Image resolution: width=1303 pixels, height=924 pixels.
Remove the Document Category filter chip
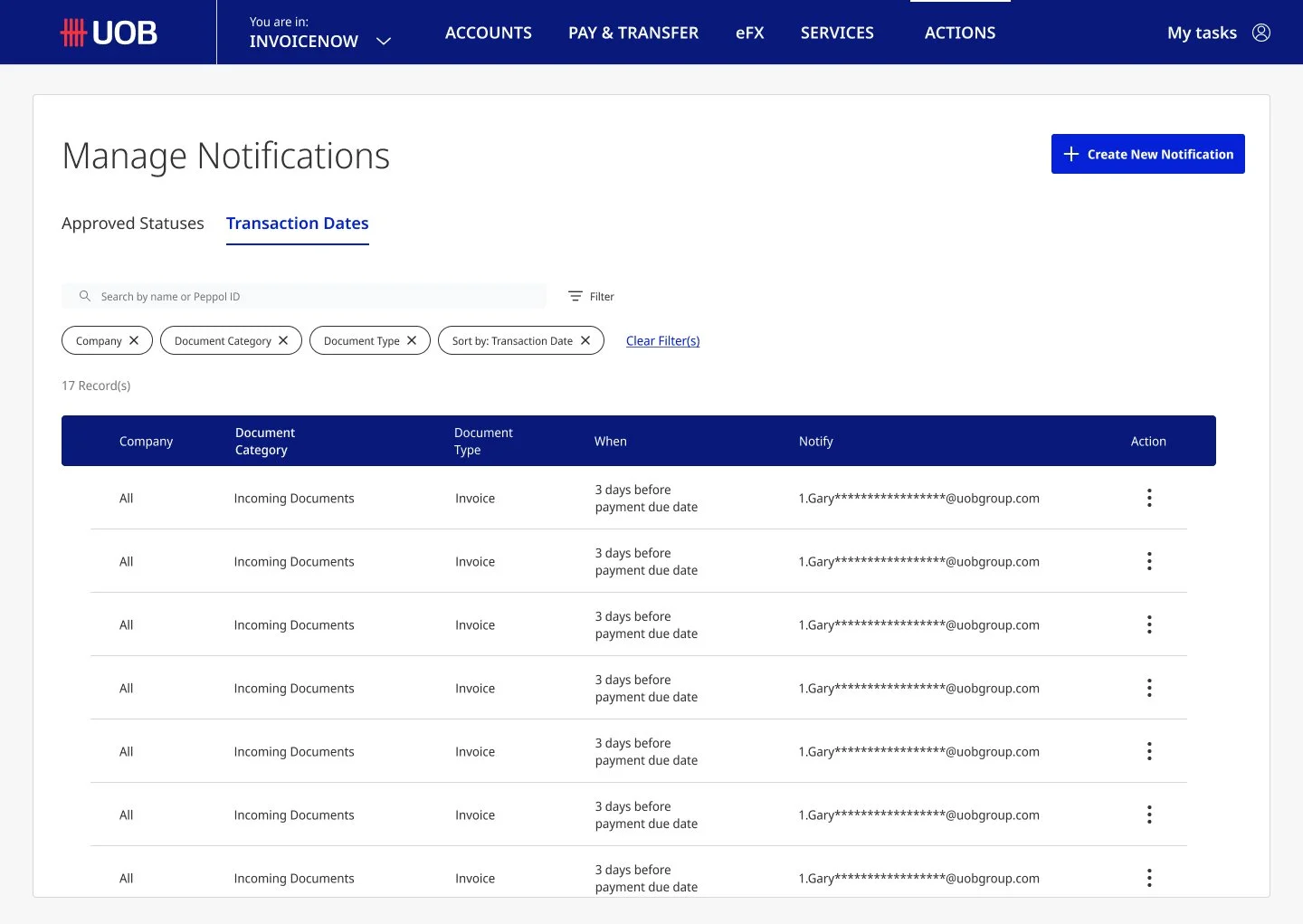283,340
